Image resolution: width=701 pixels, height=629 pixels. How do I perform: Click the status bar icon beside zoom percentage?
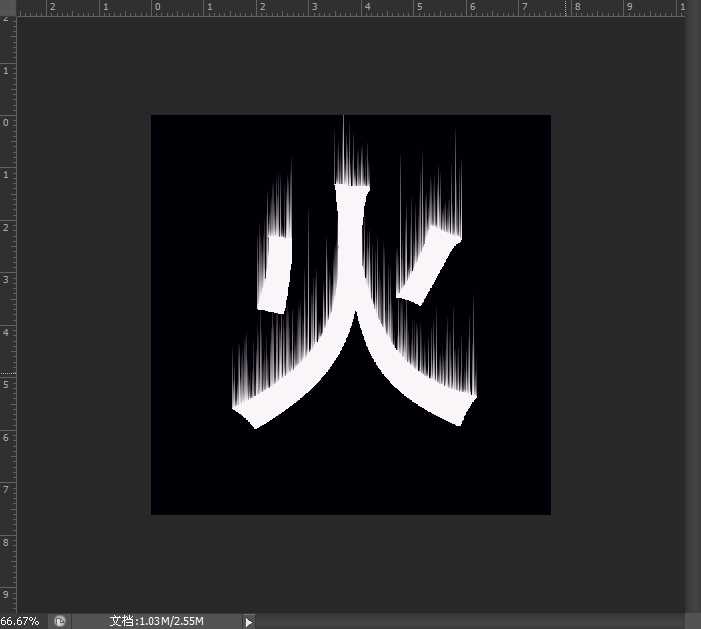[x=60, y=621]
